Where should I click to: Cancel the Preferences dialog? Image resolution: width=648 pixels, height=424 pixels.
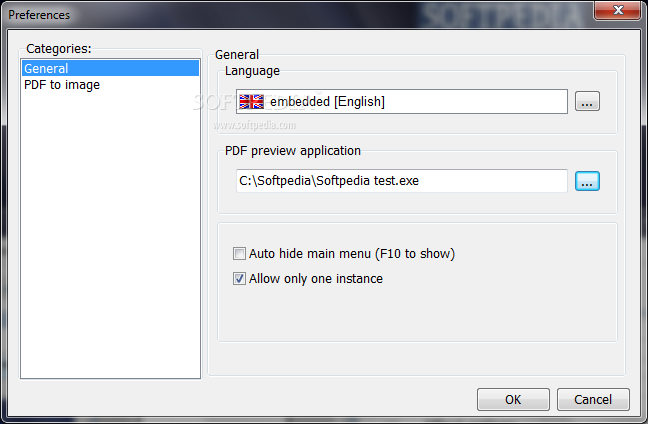[x=593, y=399]
